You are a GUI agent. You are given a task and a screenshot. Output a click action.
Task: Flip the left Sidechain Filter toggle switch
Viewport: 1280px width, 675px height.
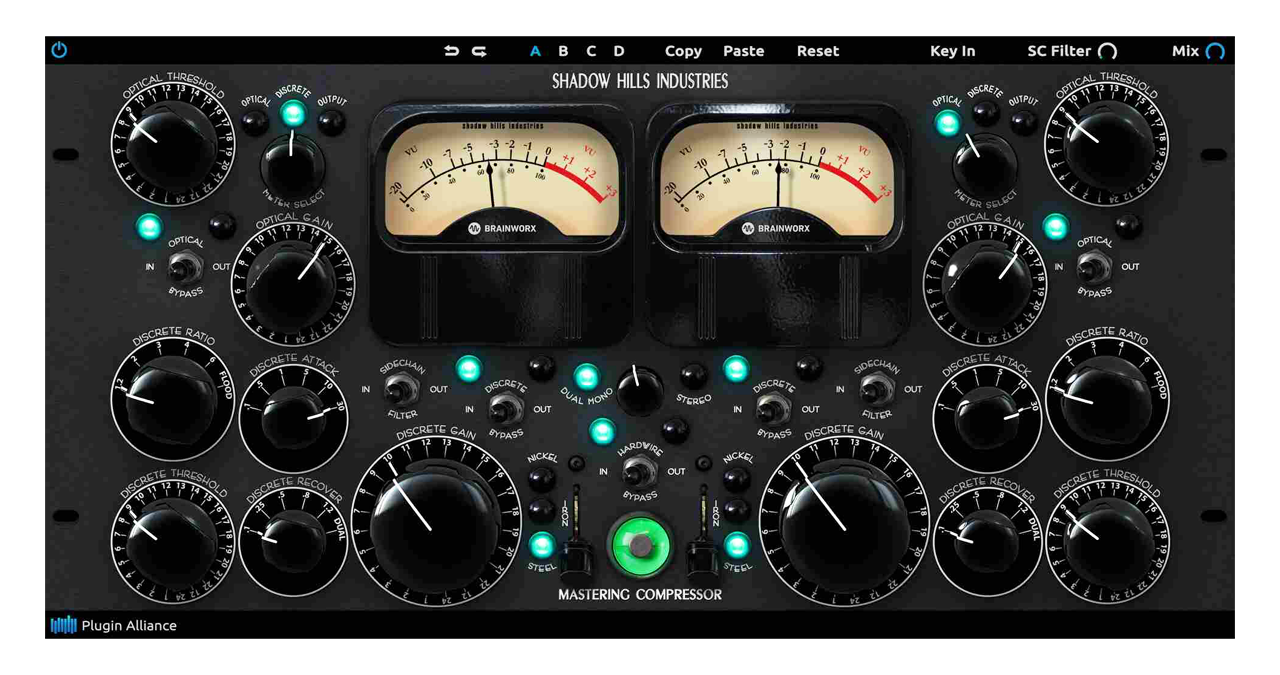point(402,389)
